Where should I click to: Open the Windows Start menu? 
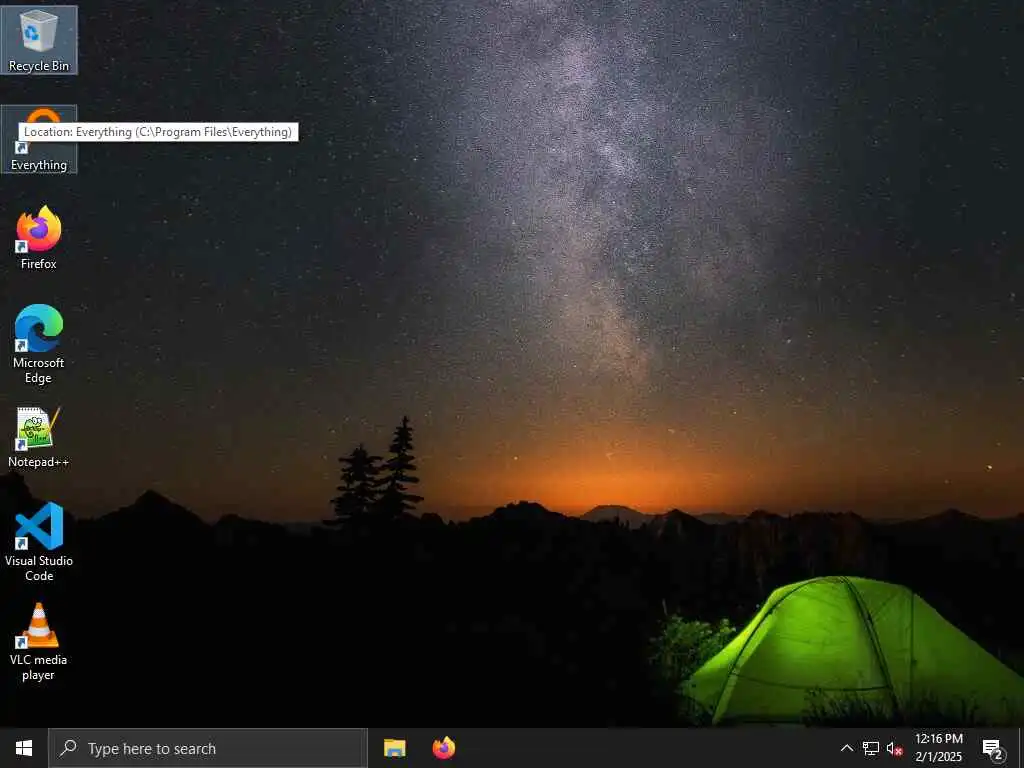point(24,748)
